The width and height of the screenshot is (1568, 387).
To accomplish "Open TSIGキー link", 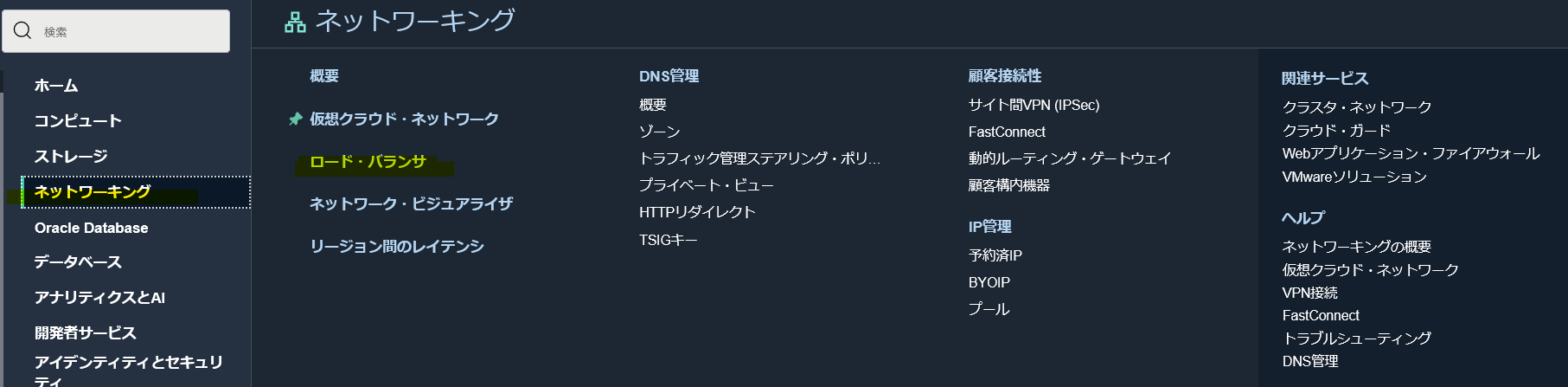I will 669,240.
